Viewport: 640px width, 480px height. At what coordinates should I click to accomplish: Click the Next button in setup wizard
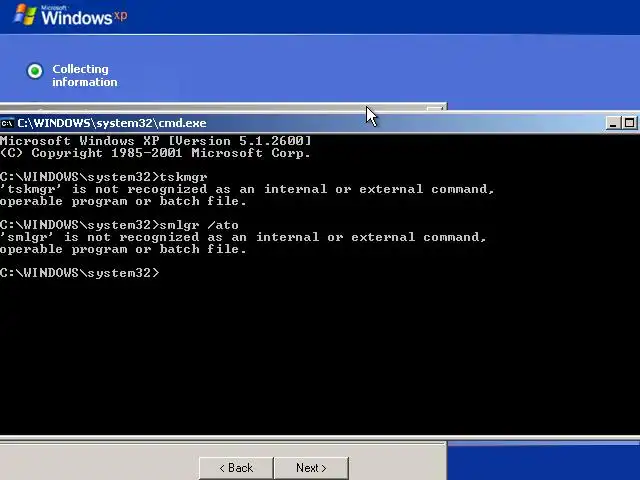click(x=311, y=468)
